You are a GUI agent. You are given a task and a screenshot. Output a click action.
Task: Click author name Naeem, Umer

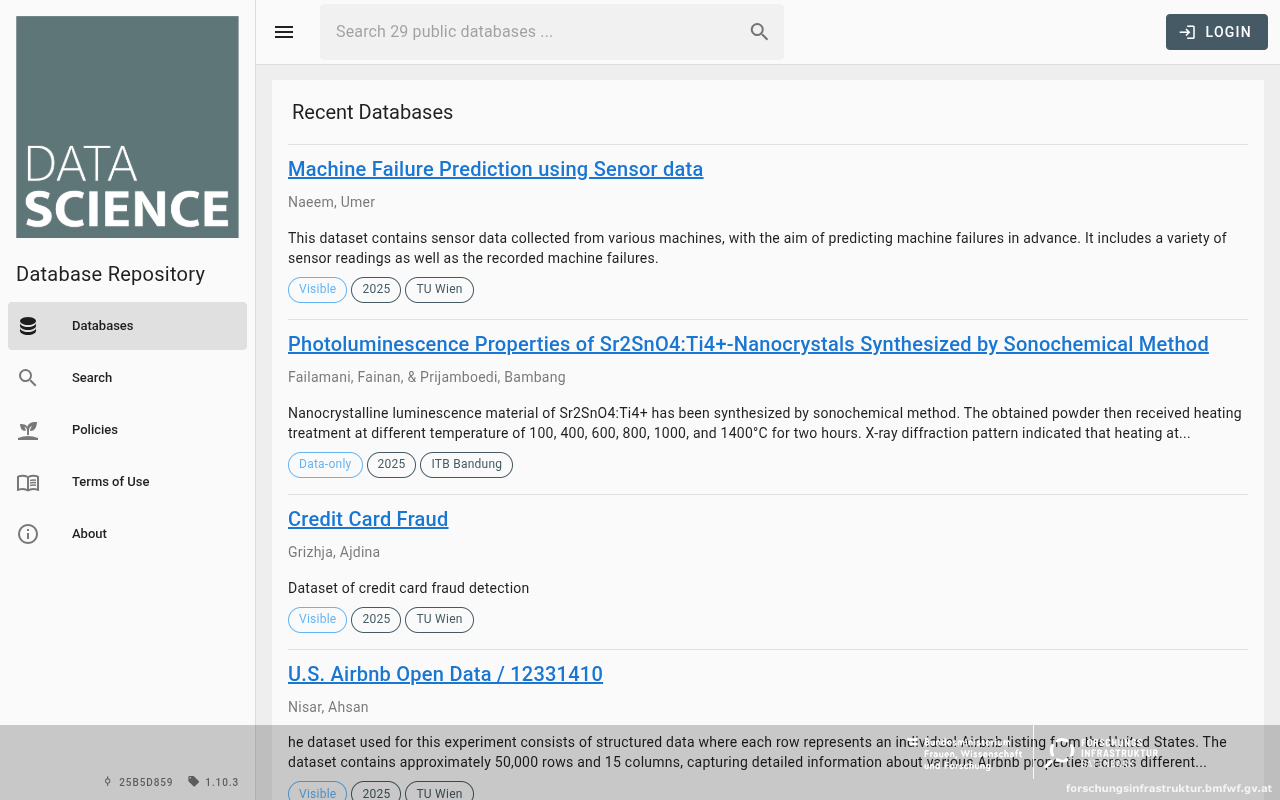point(331,202)
